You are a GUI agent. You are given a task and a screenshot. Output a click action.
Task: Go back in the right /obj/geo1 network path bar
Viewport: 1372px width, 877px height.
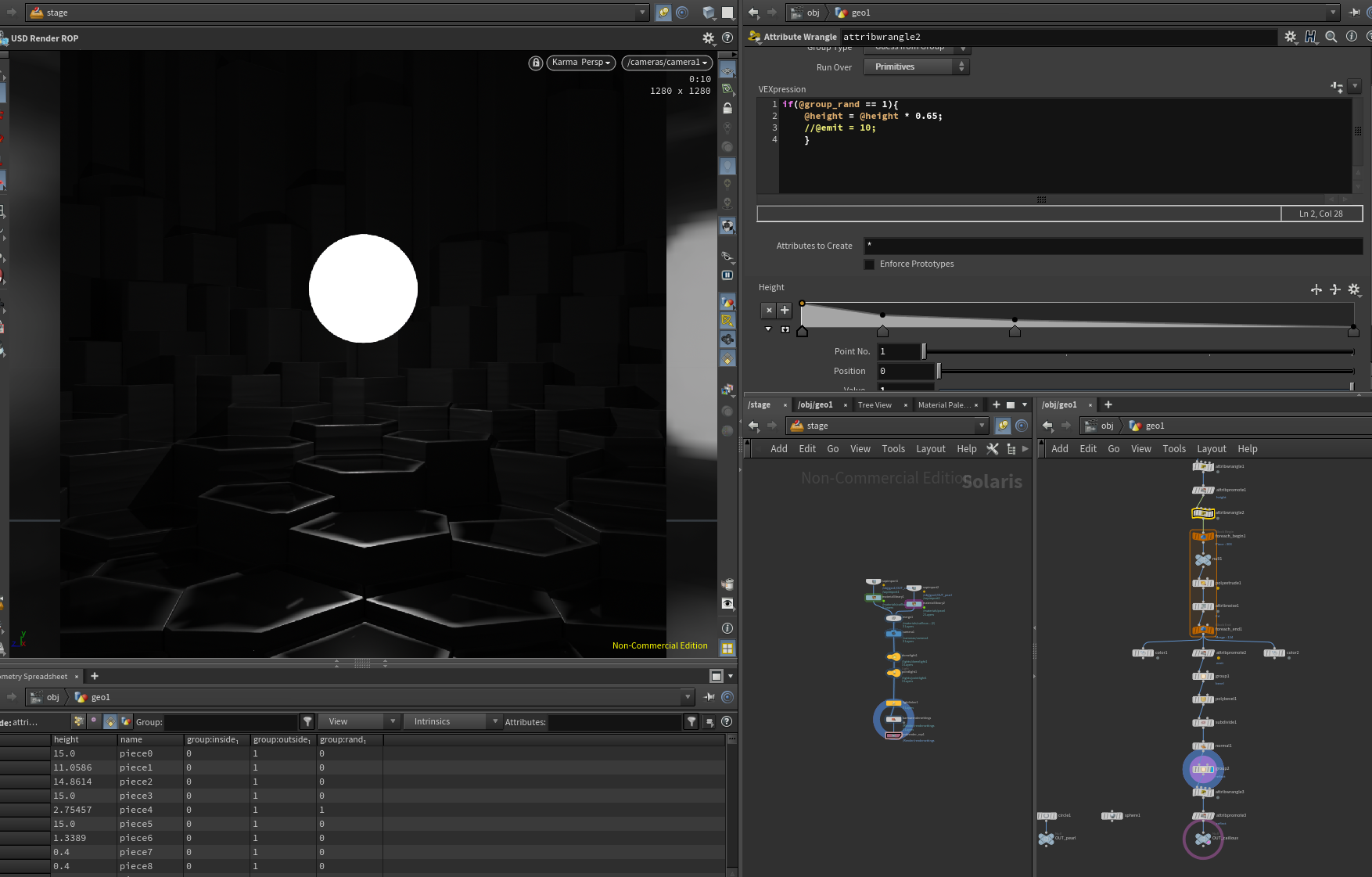(1047, 426)
